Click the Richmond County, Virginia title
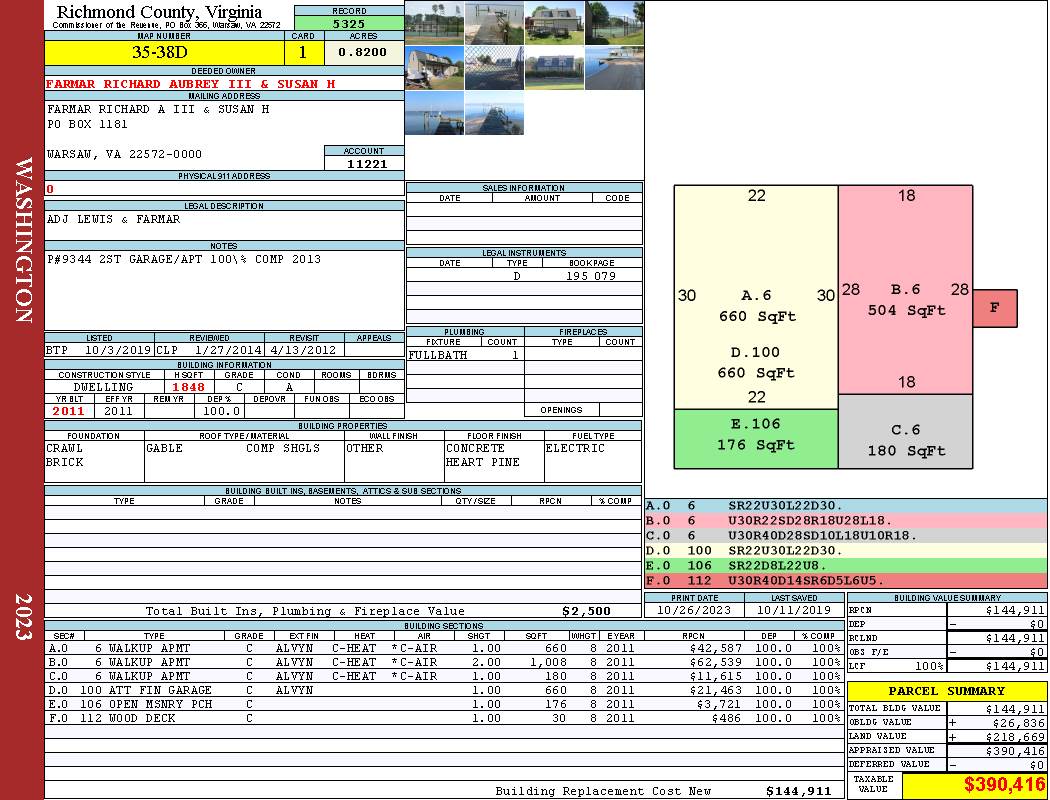 (159, 11)
